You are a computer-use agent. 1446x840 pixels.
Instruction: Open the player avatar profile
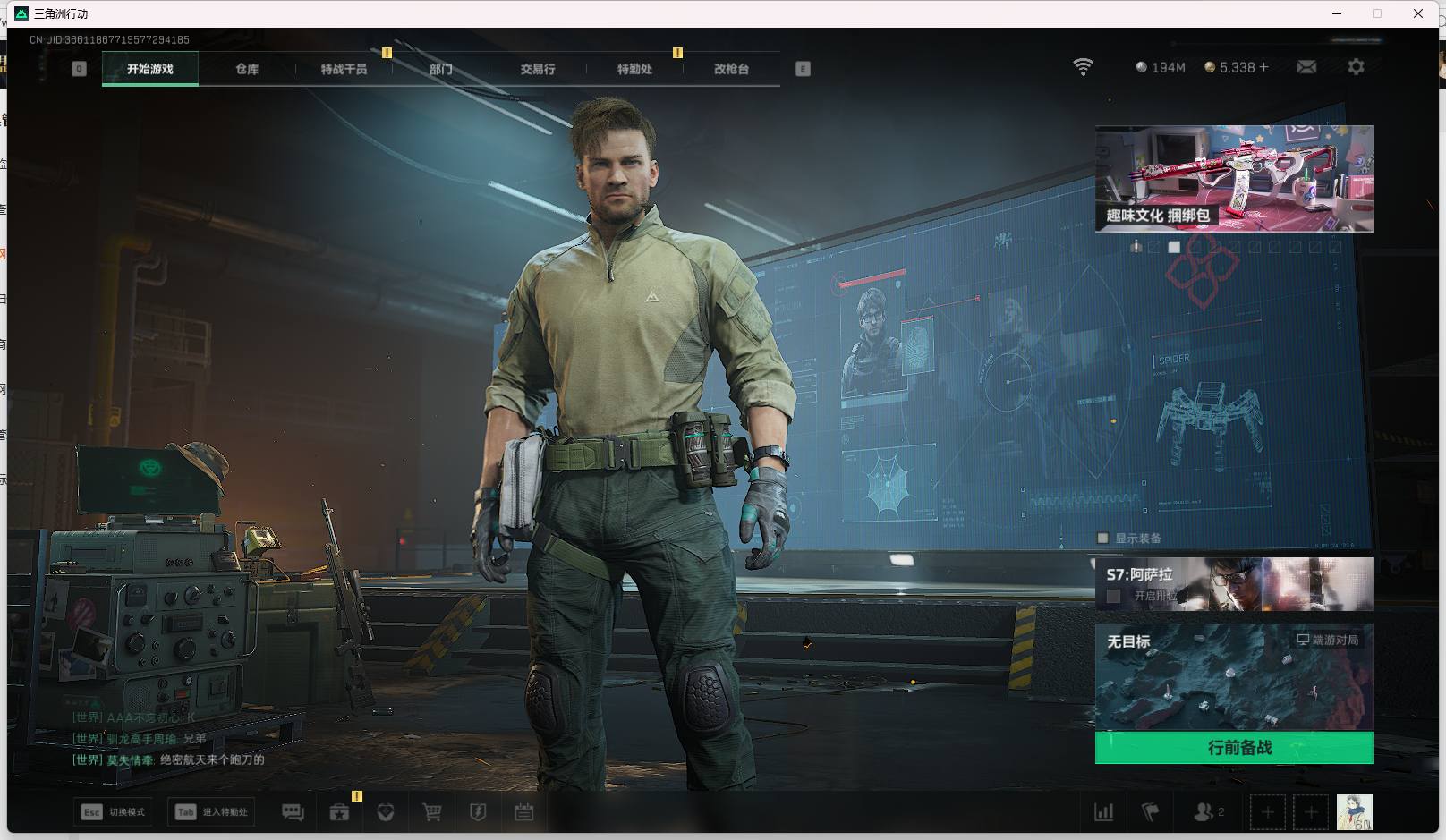coord(1354,812)
